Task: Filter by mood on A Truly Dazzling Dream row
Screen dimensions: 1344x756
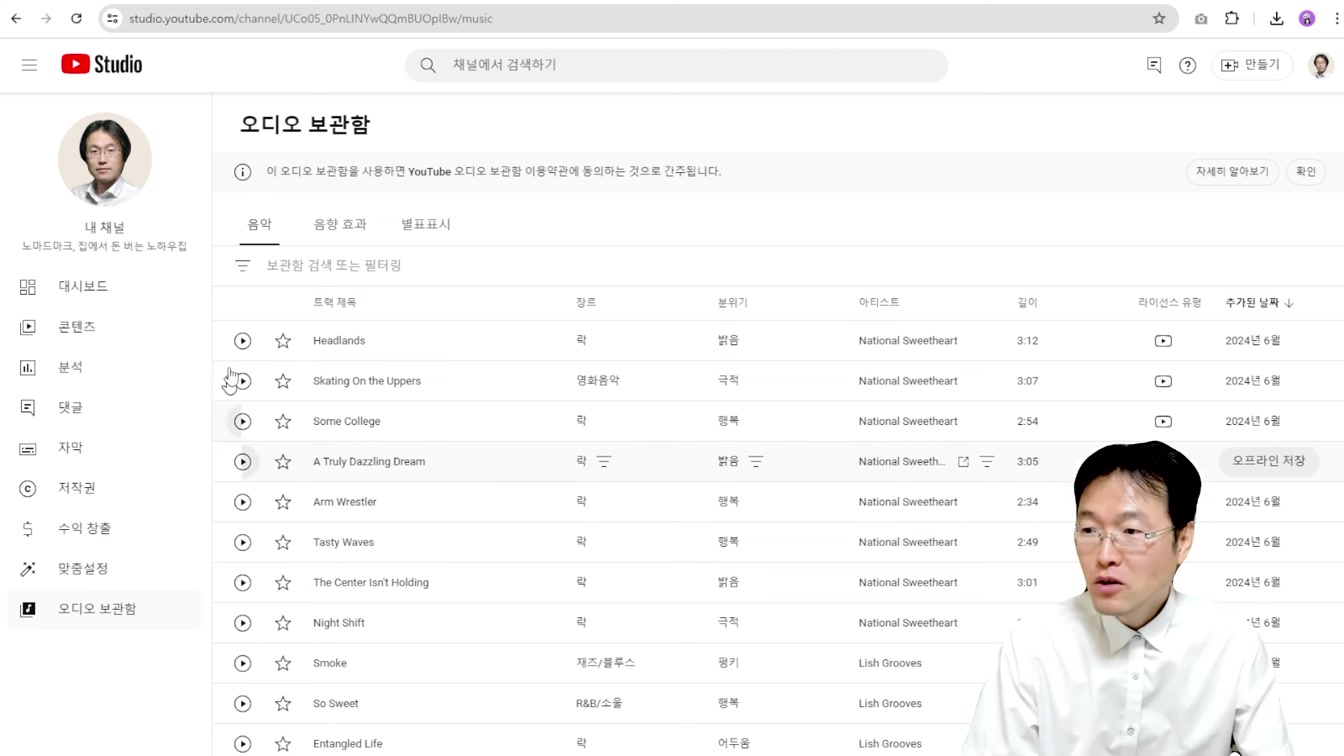Action: (756, 462)
